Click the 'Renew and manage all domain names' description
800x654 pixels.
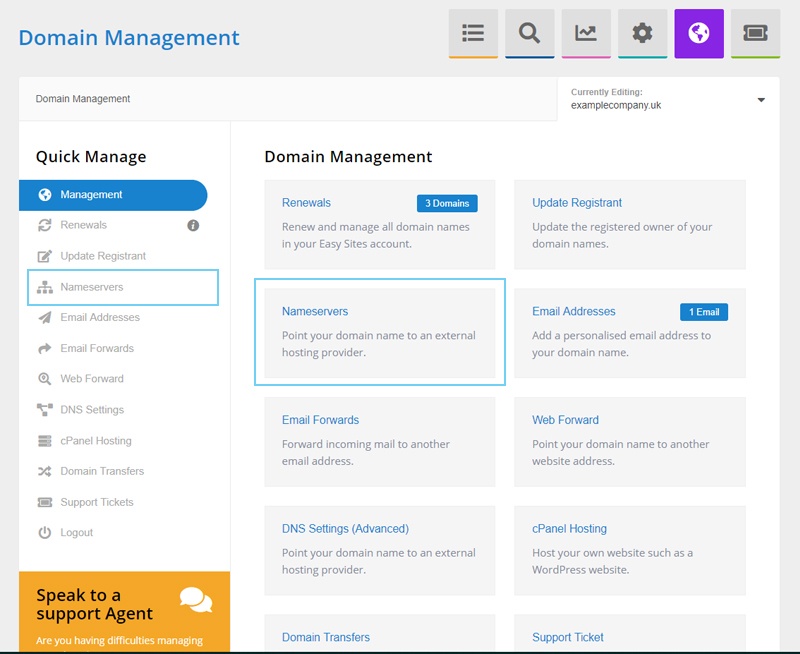[x=376, y=235]
